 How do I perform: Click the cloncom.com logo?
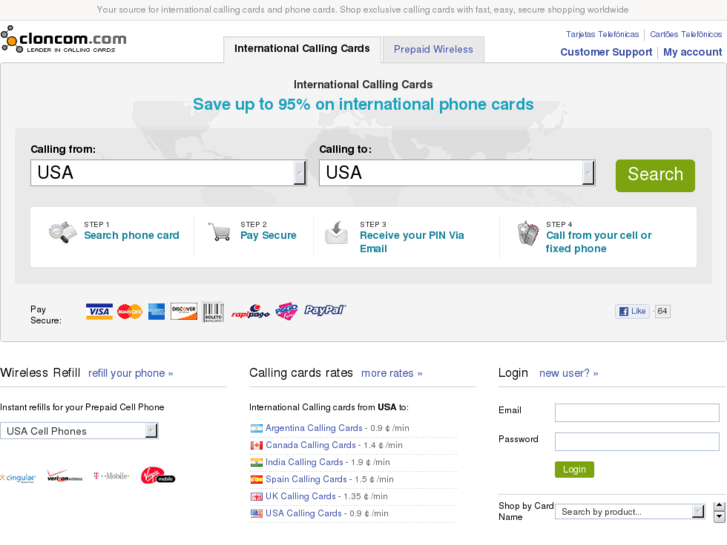coord(64,41)
